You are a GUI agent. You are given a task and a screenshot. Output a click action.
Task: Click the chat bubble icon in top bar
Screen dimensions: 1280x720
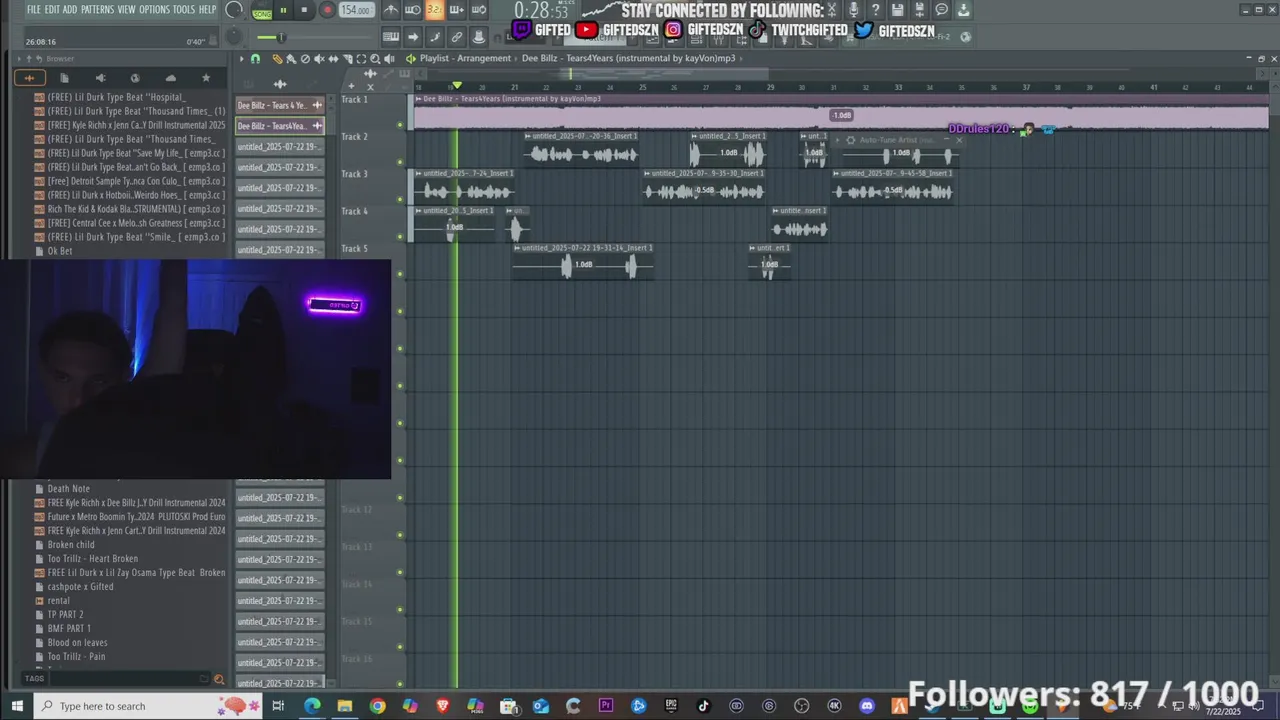click(941, 10)
